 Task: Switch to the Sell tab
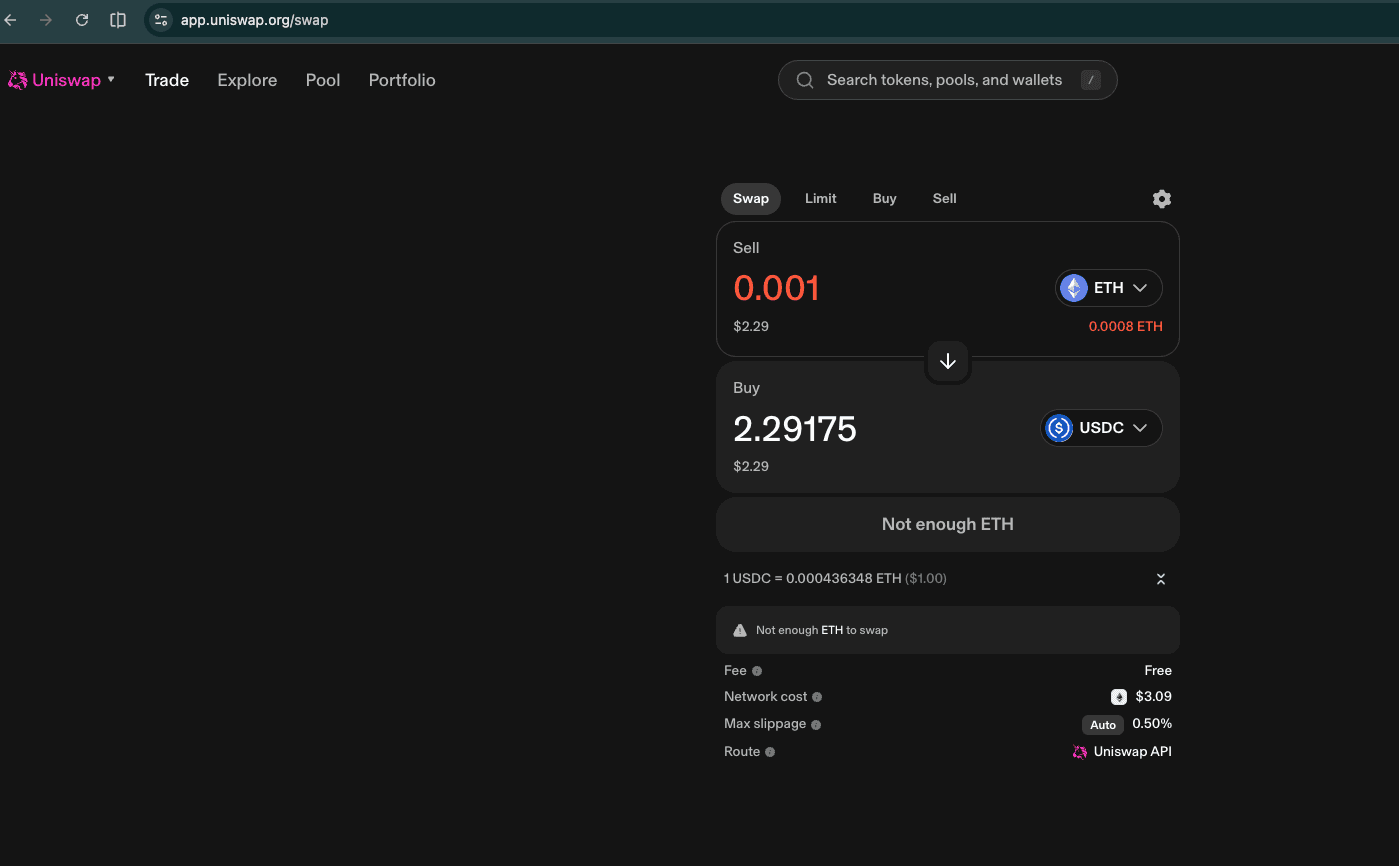click(x=945, y=198)
